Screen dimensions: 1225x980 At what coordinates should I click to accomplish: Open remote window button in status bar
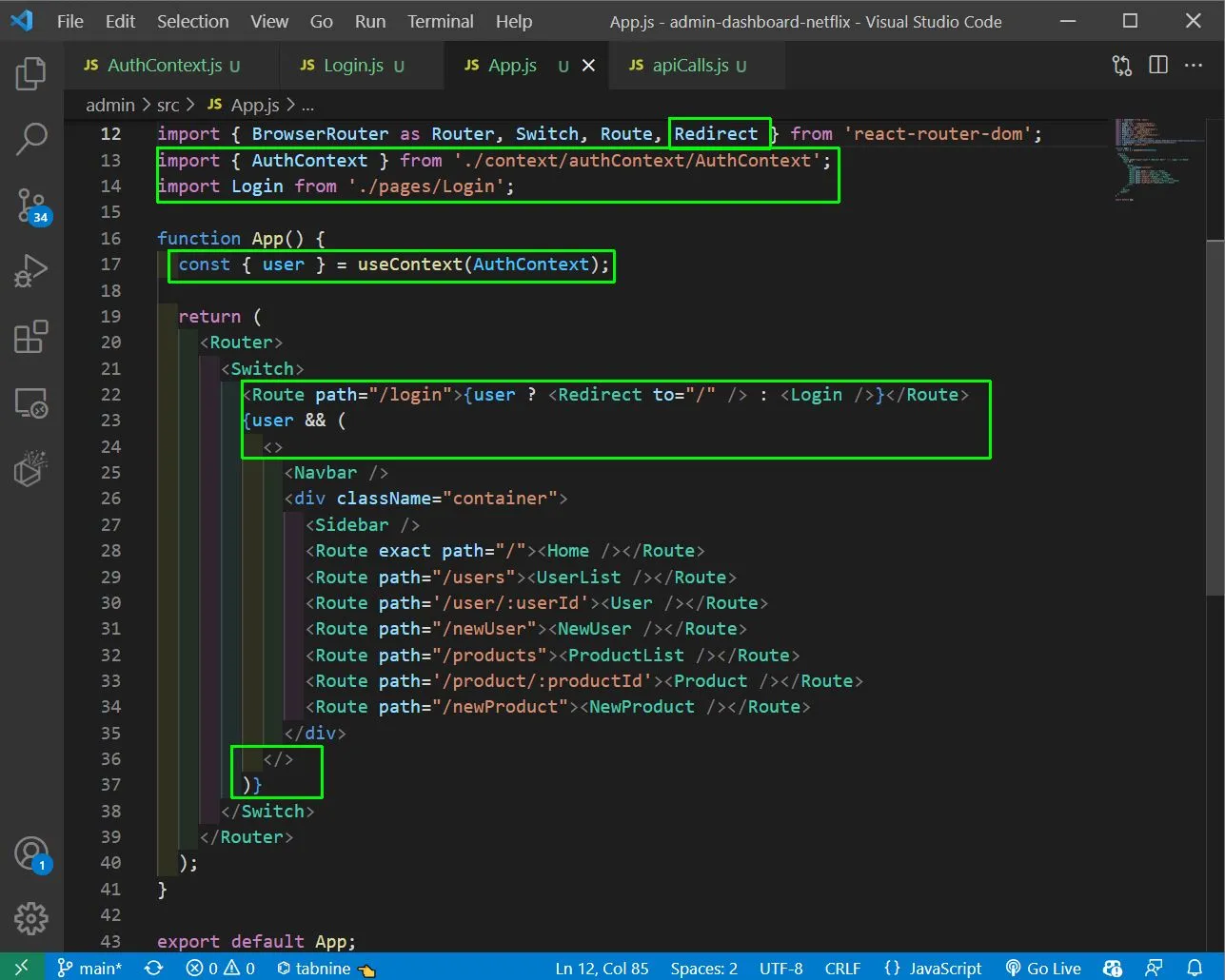(21, 968)
